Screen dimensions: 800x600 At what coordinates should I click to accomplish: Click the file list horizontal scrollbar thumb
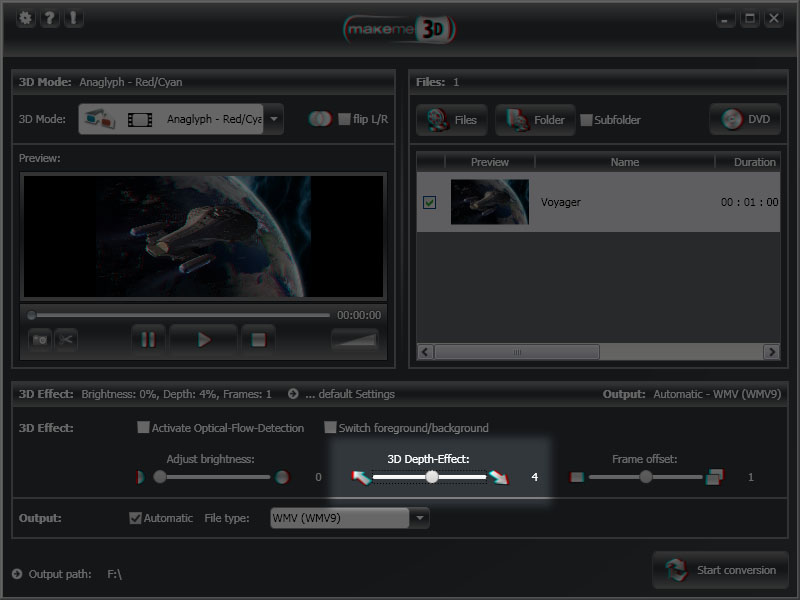point(517,352)
